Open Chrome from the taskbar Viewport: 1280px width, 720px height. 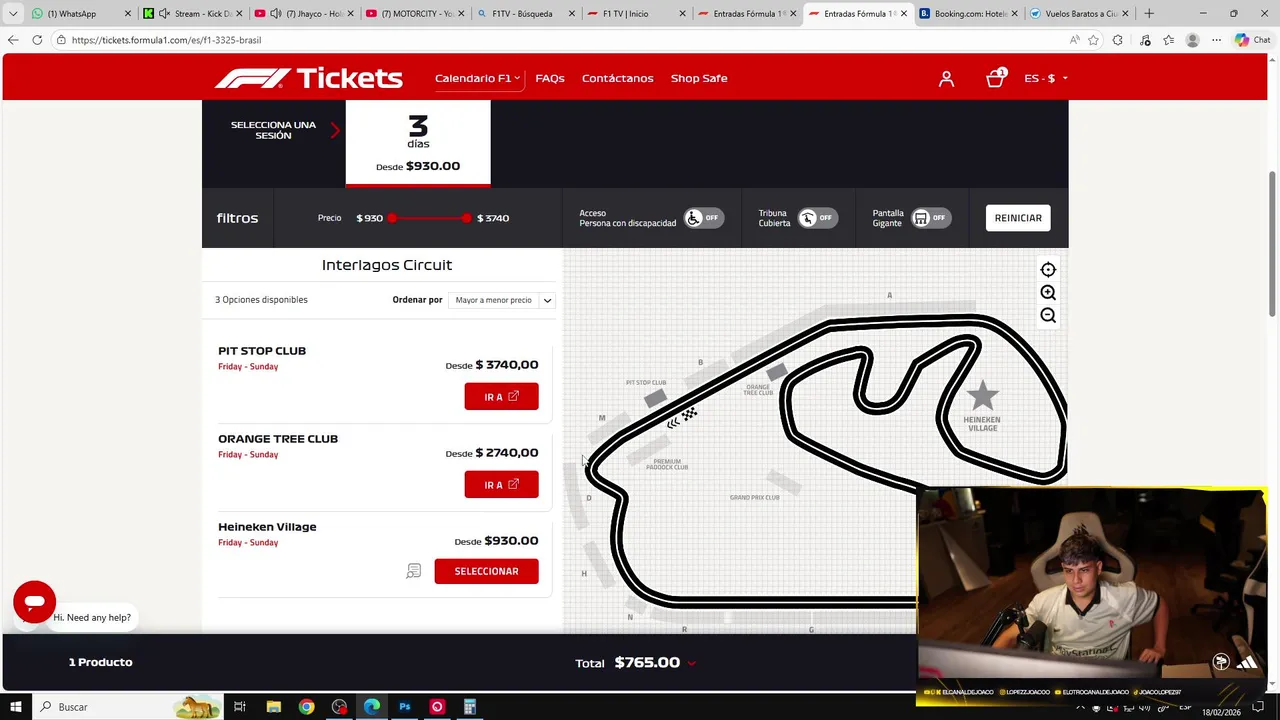click(x=306, y=707)
